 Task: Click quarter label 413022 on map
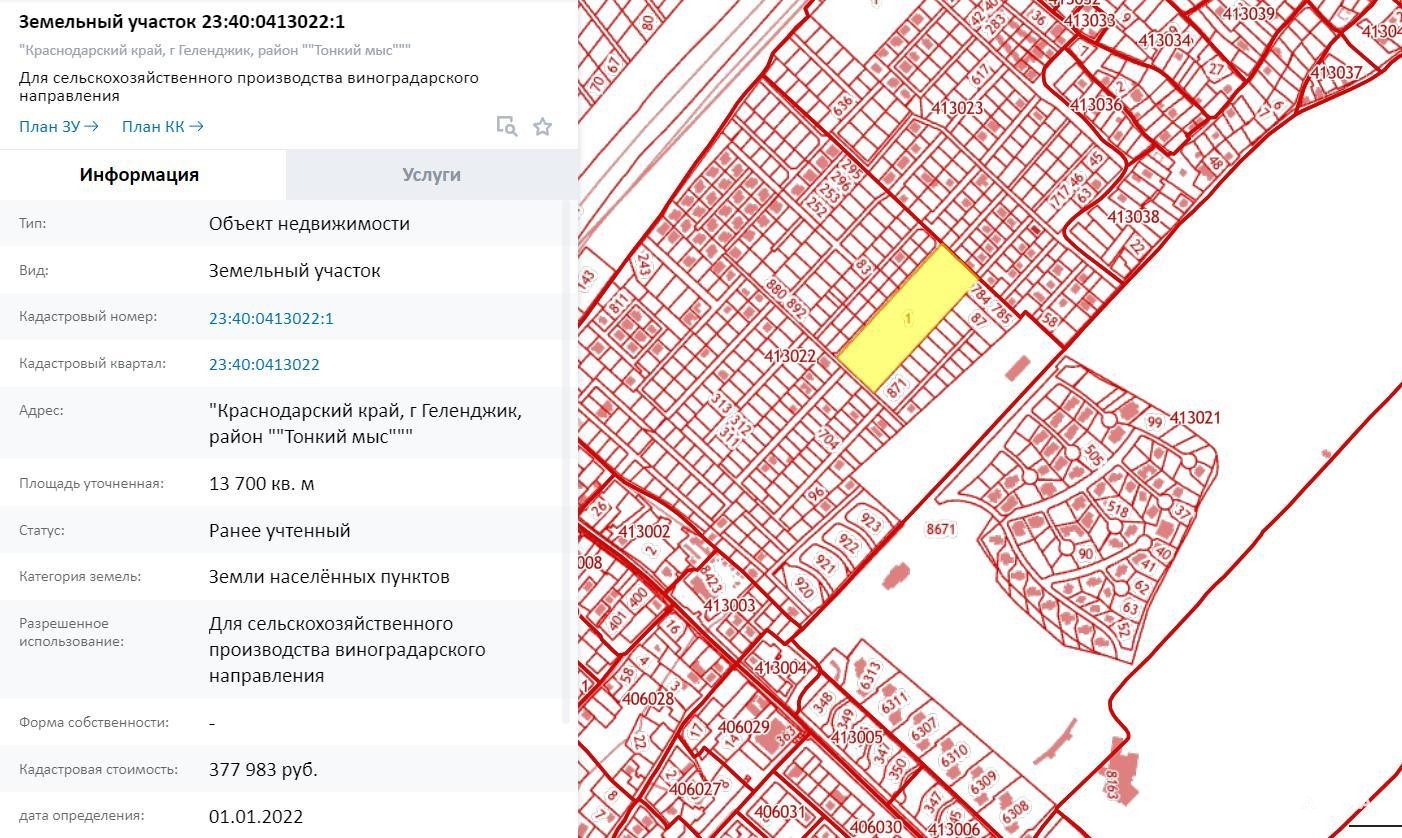click(790, 356)
